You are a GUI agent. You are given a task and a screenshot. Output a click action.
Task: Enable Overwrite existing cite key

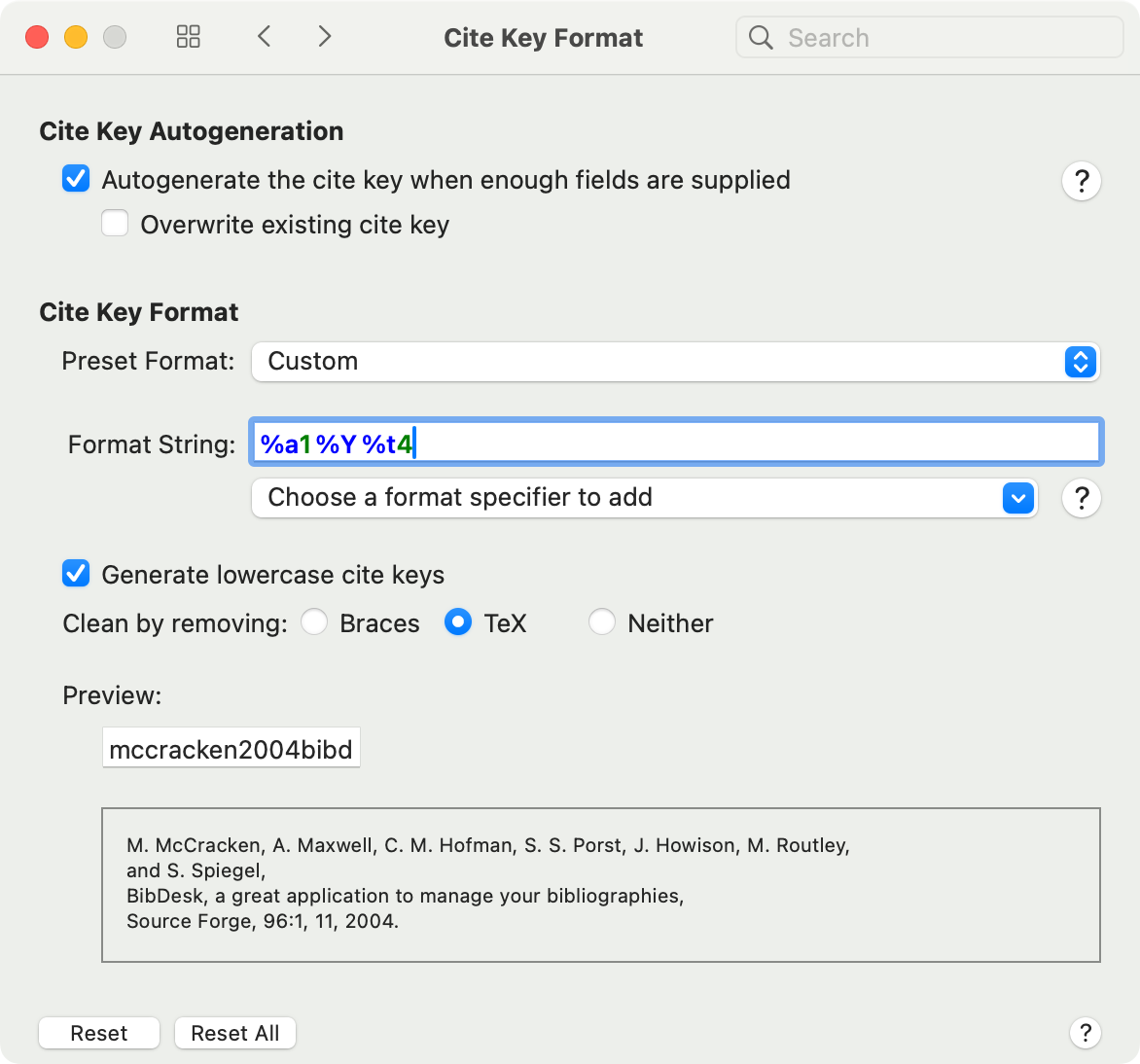coord(116,225)
